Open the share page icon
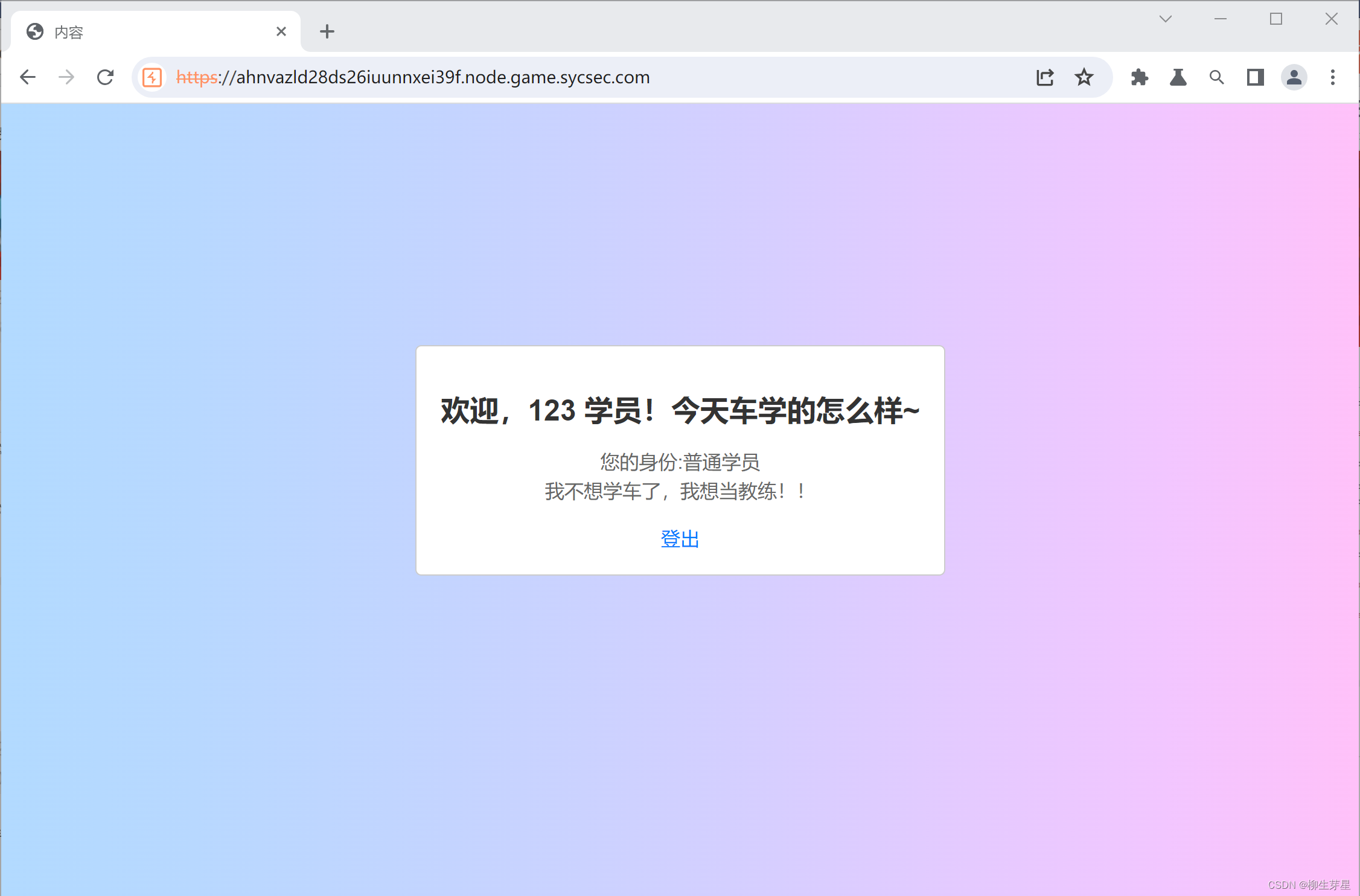 (1045, 77)
